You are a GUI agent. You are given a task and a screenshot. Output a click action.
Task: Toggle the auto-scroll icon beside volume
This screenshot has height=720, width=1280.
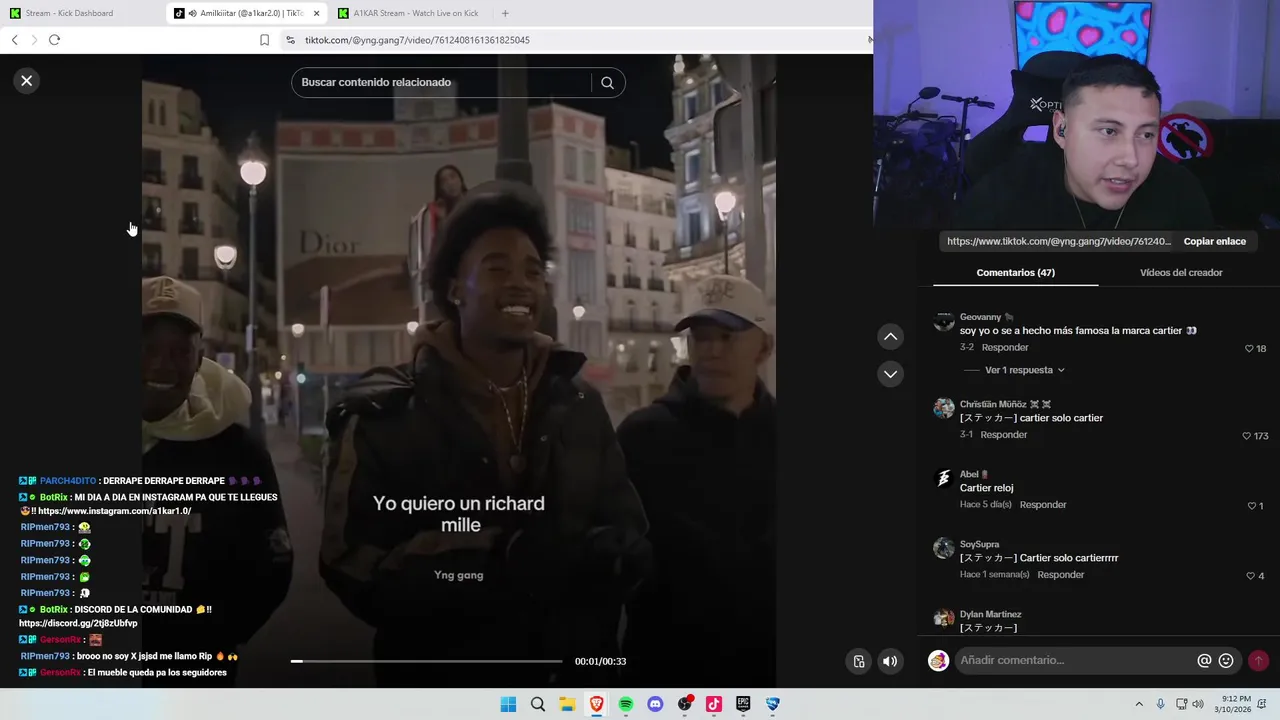click(859, 661)
